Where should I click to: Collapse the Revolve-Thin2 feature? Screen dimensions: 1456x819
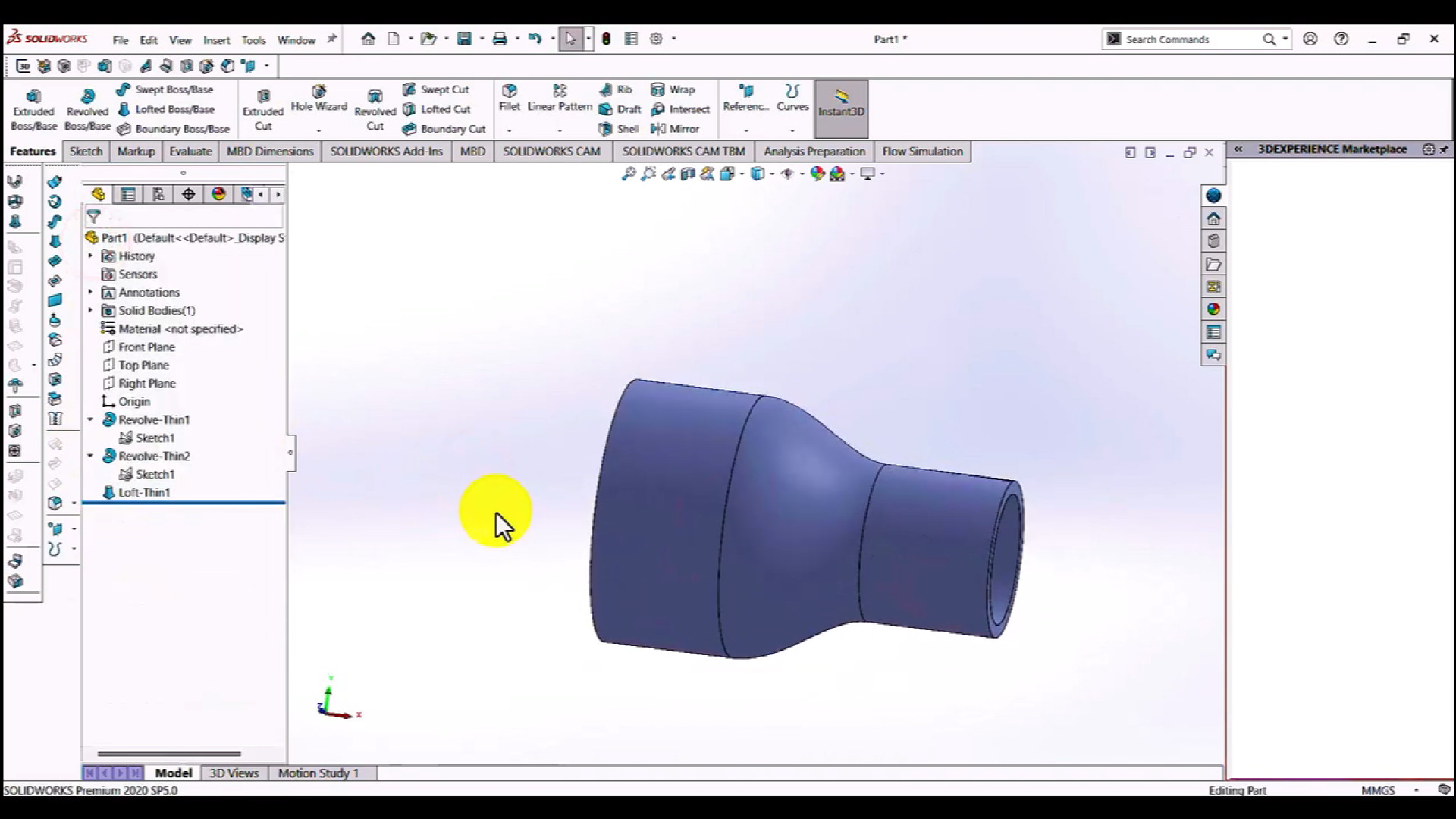coord(90,456)
